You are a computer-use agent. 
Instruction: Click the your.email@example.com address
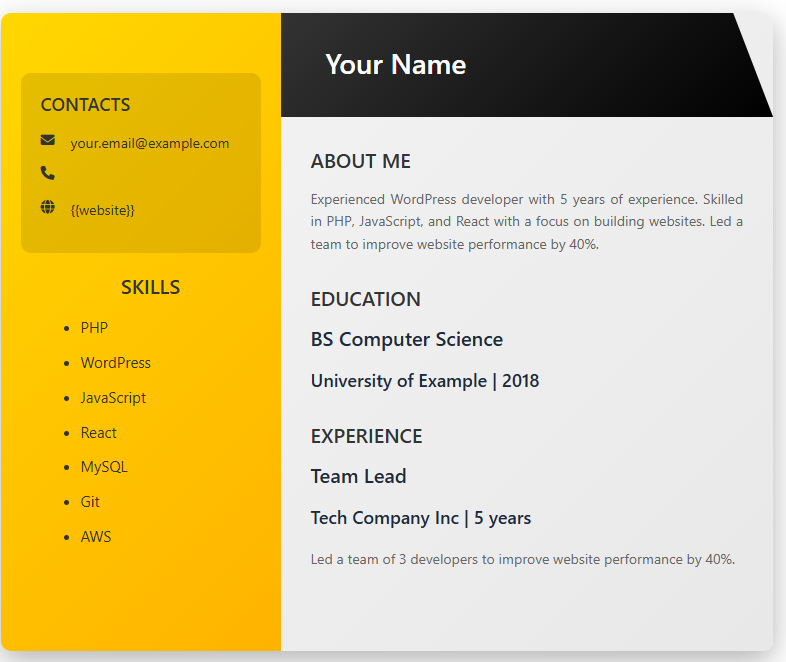[x=150, y=143]
